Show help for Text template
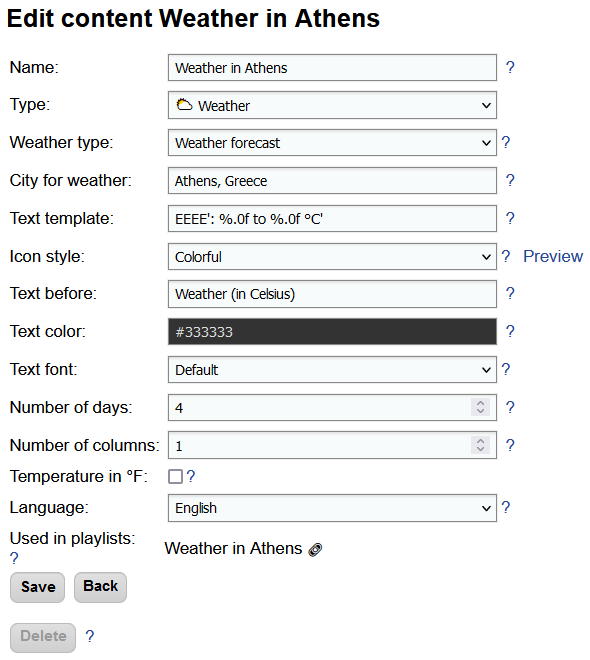 [x=510, y=218]
